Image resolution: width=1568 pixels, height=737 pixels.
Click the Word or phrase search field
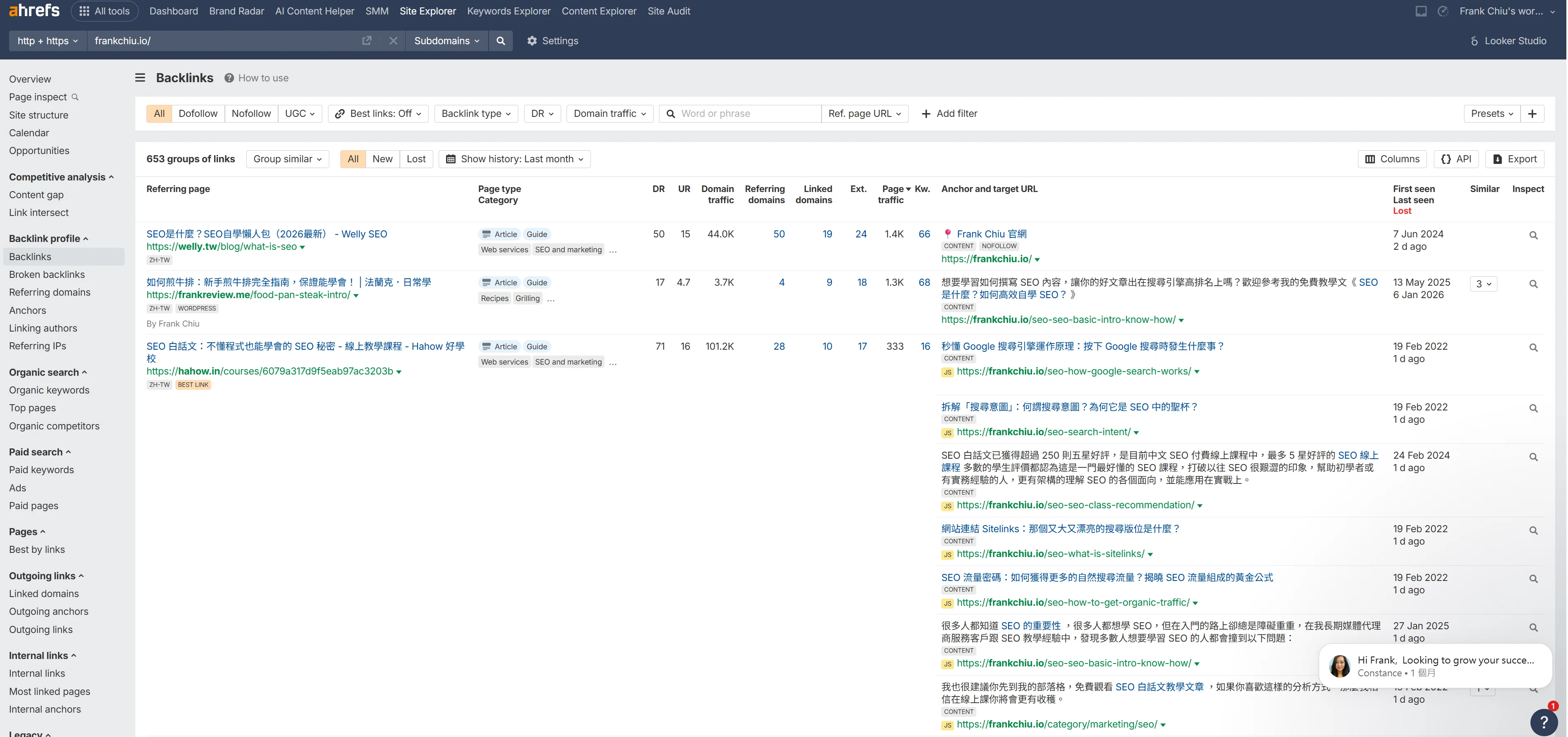(x=739, y=113)
